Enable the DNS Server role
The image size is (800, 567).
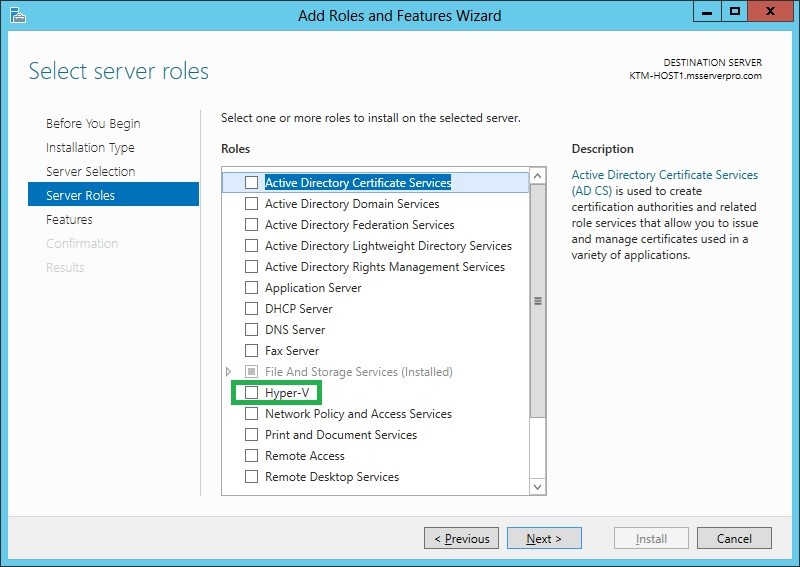coord(252,330)
